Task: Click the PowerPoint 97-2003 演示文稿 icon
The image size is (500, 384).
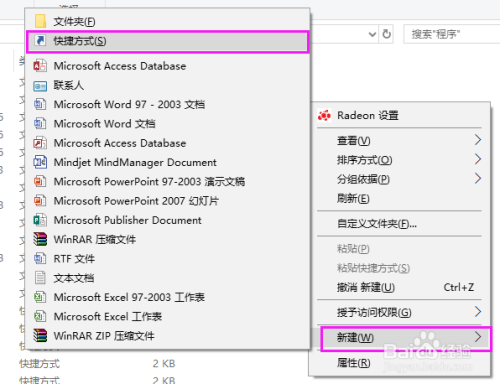Action: point(40,181)
